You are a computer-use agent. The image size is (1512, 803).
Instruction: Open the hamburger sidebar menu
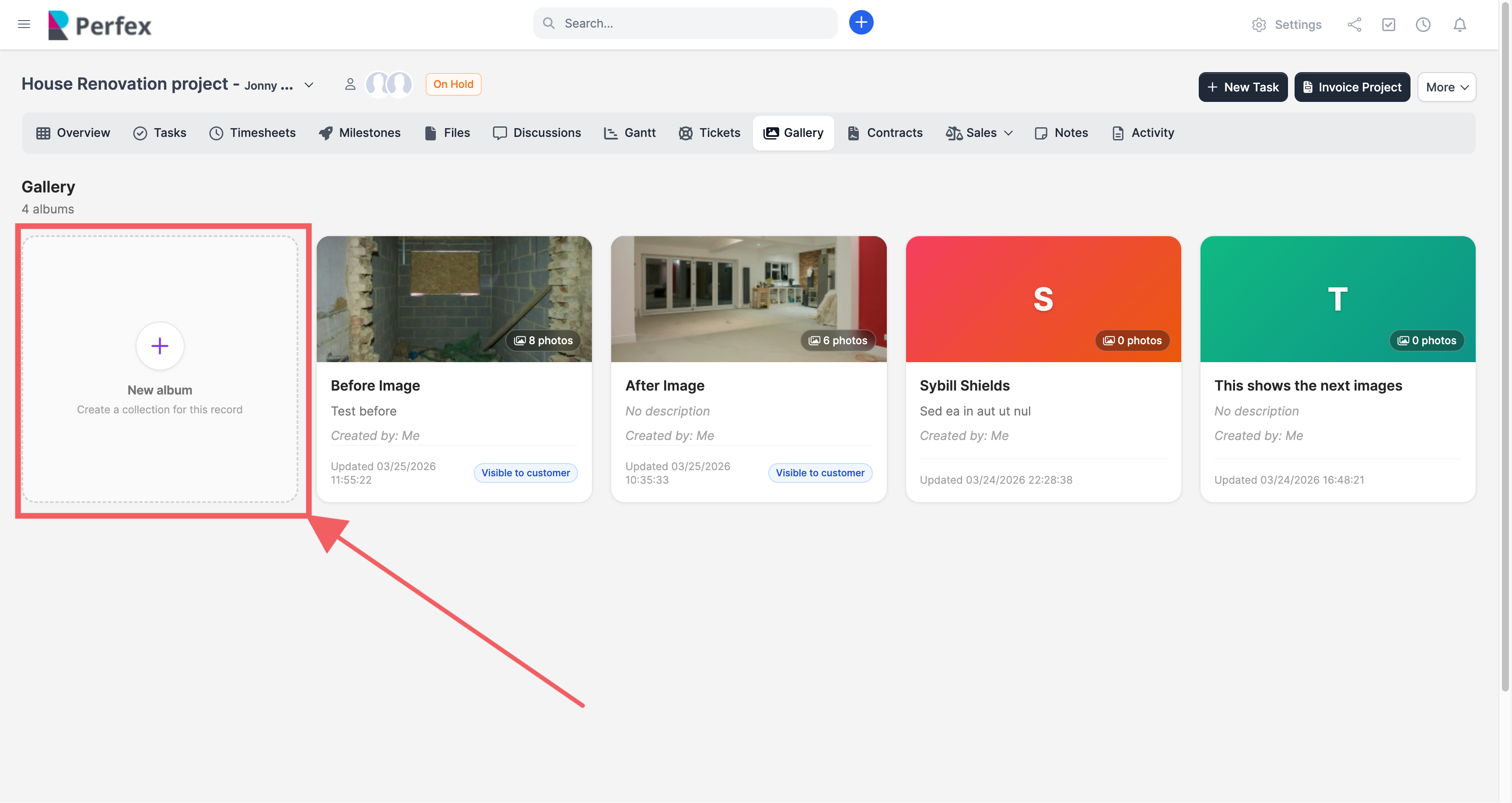pyautogui.click(x=24, y=24)
